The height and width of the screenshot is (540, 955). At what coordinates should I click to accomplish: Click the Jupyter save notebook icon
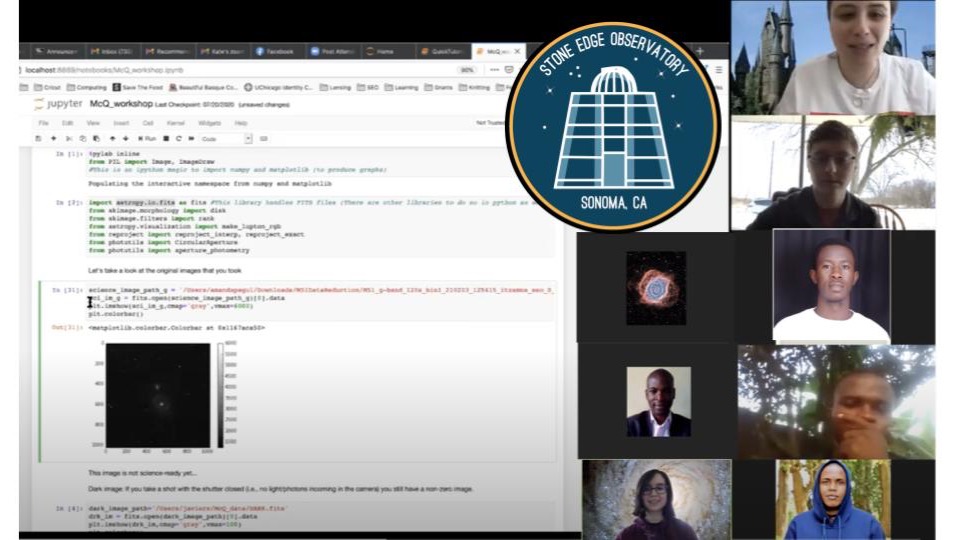pyautogui.click(x=37, y=138)
